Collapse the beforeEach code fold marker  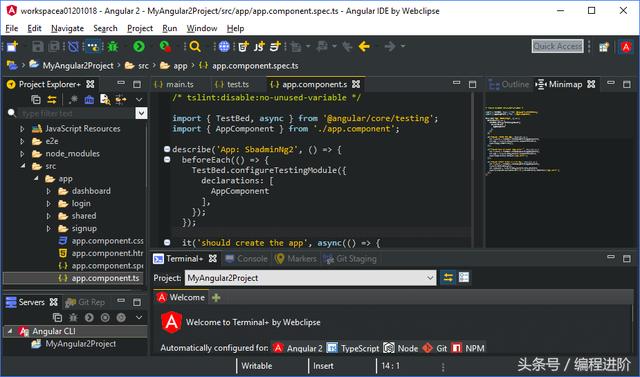(x=167, y=160)
